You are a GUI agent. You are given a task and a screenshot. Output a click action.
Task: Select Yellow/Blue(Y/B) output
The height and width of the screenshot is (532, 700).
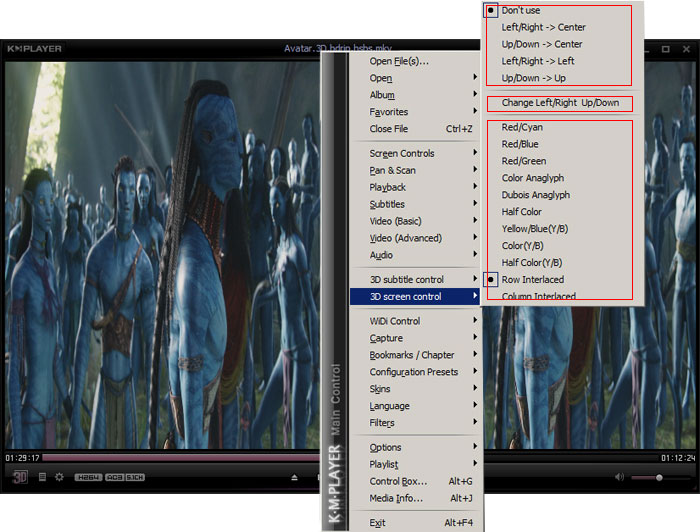(564, 229)
